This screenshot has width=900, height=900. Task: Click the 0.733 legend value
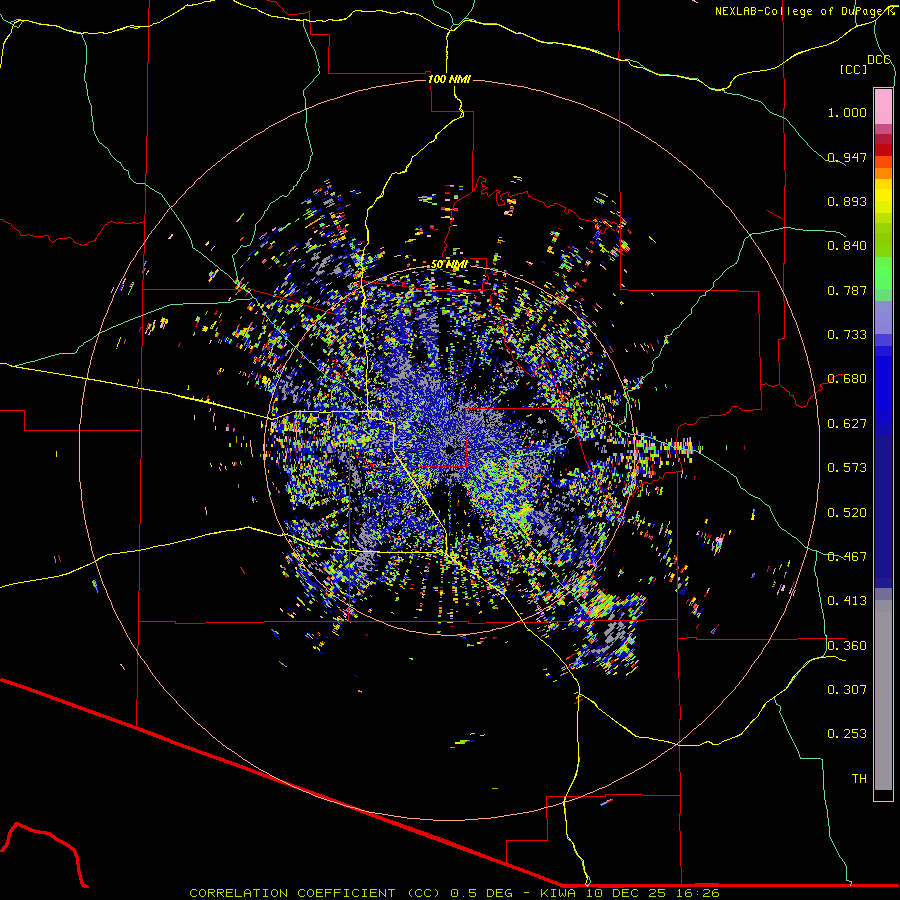tap(847, 335)
